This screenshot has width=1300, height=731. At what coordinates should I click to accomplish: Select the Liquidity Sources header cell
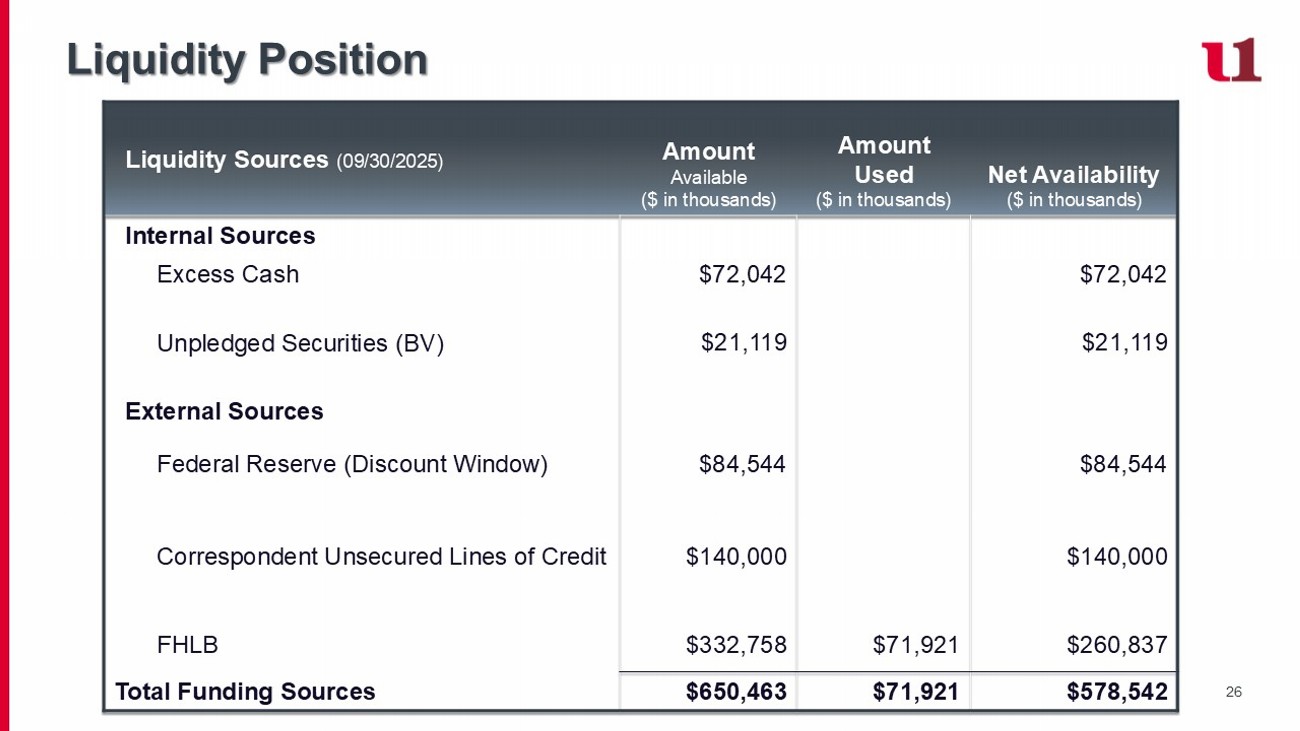(284, 160)
